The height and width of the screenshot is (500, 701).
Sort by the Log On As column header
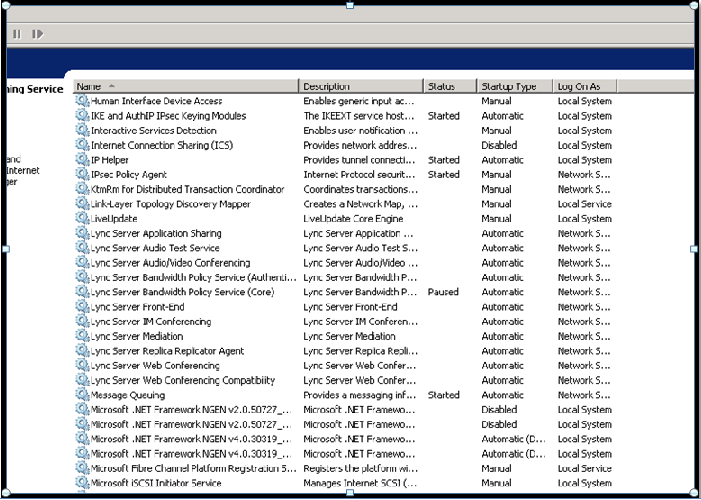(585, 86)
